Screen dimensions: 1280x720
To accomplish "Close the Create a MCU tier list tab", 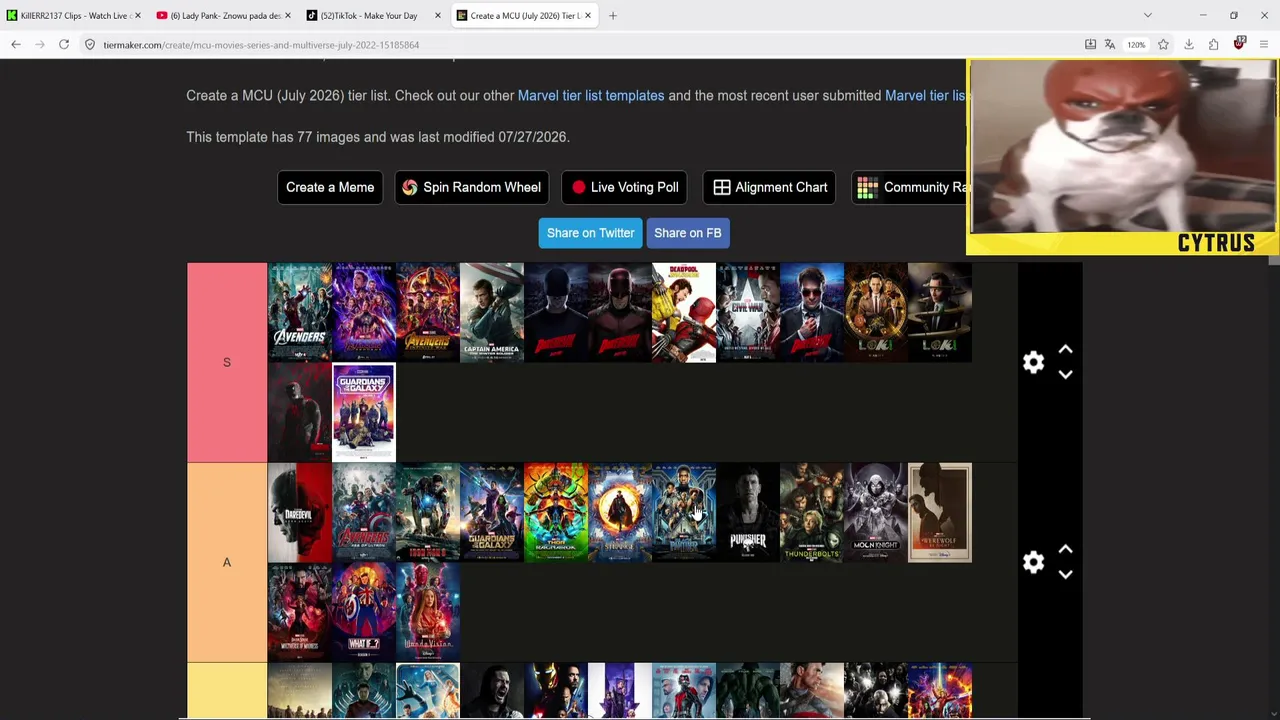I will pyautogui.click(x=588, y=15).
